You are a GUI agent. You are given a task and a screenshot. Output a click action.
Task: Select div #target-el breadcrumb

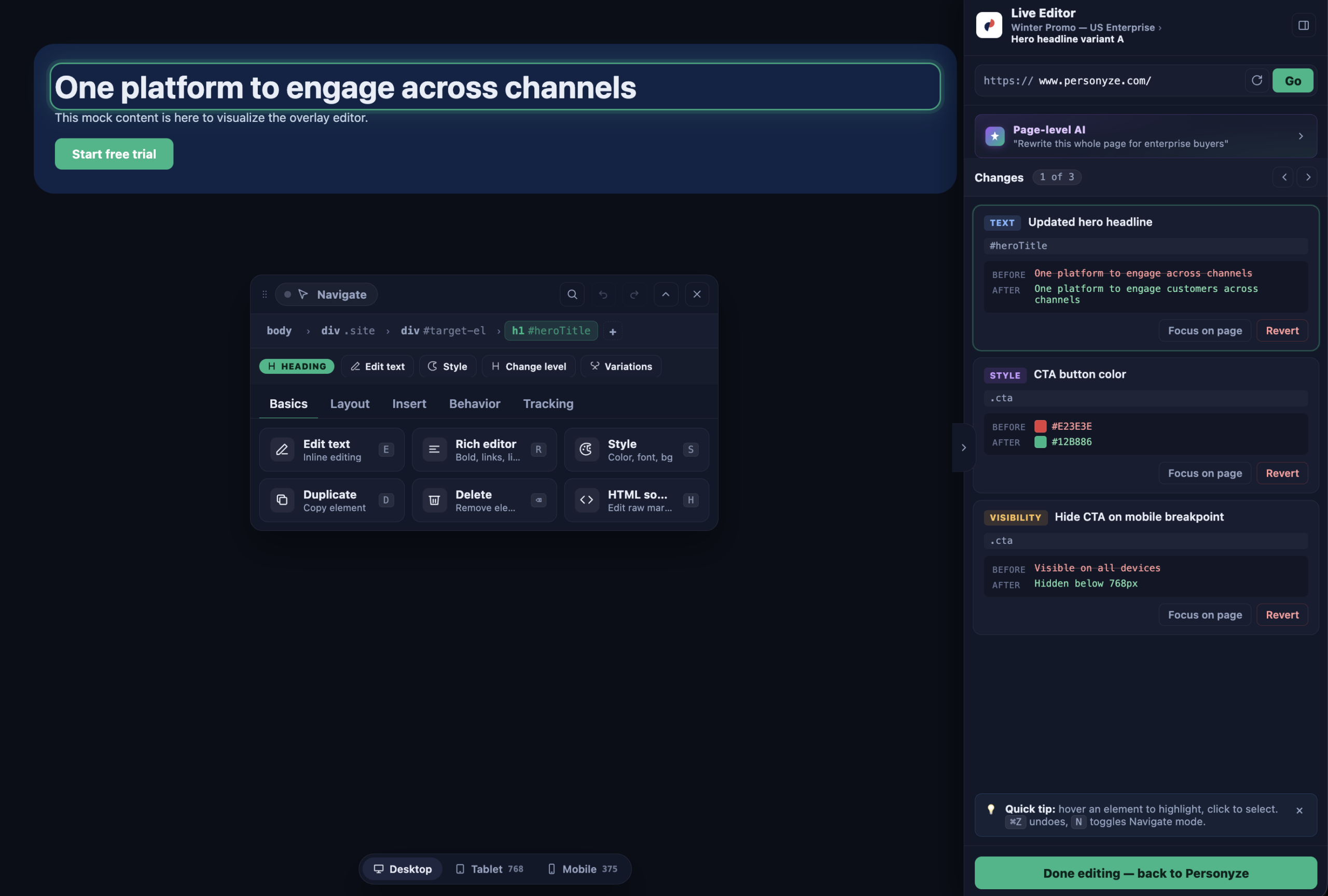tap(443, 331)
